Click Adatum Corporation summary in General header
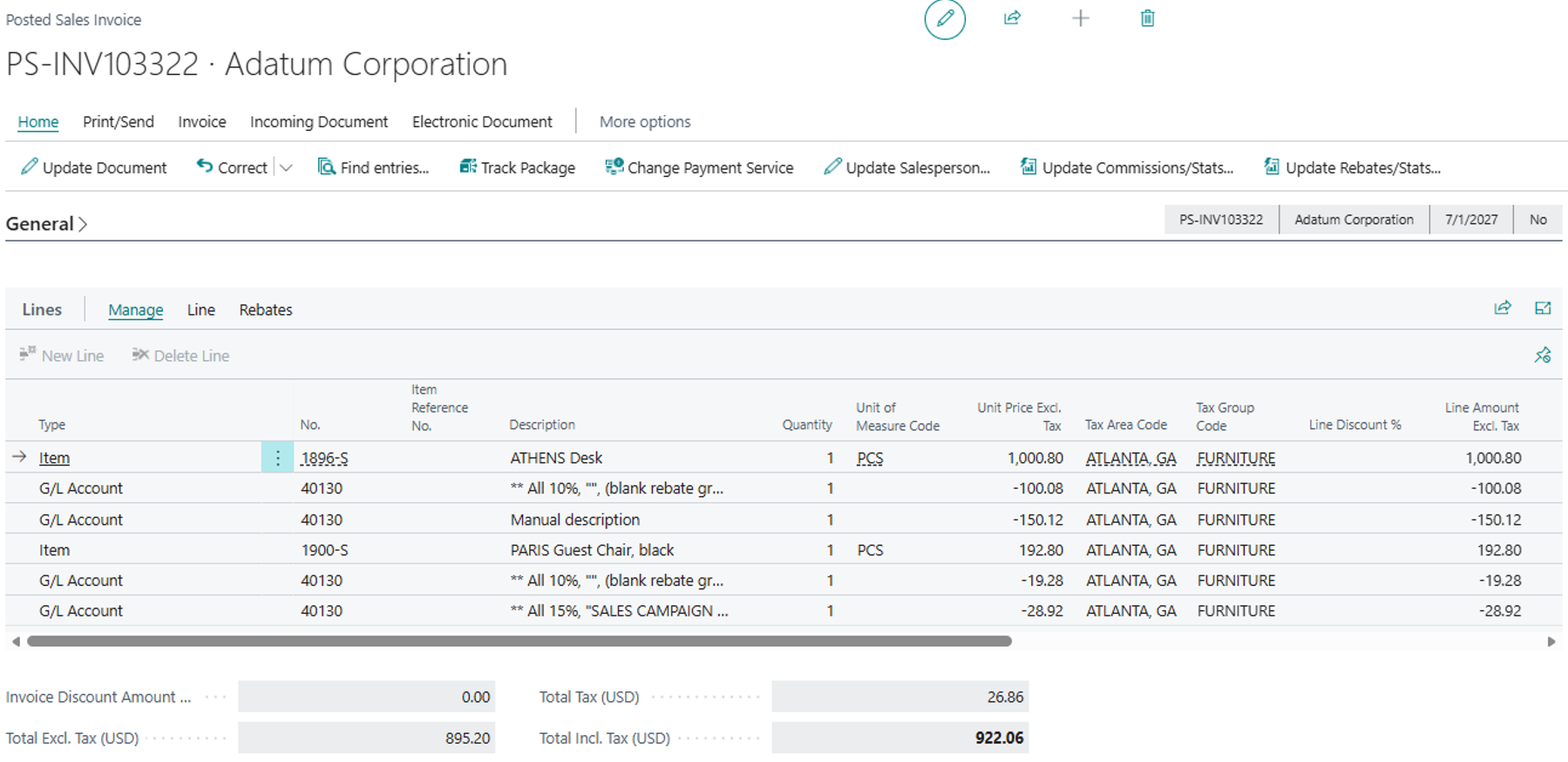This screenshot has width=1568, height=762. [1354, 220]
